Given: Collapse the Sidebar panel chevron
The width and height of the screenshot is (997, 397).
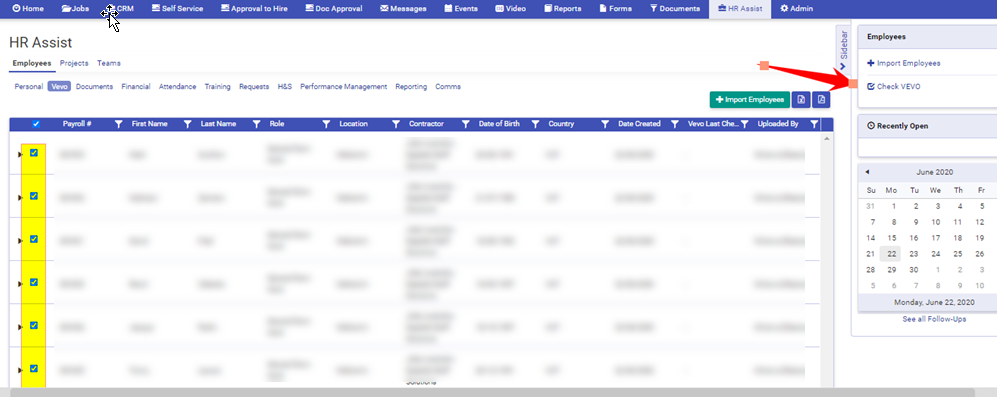Looking at the screenshot, I should point(843,66).
